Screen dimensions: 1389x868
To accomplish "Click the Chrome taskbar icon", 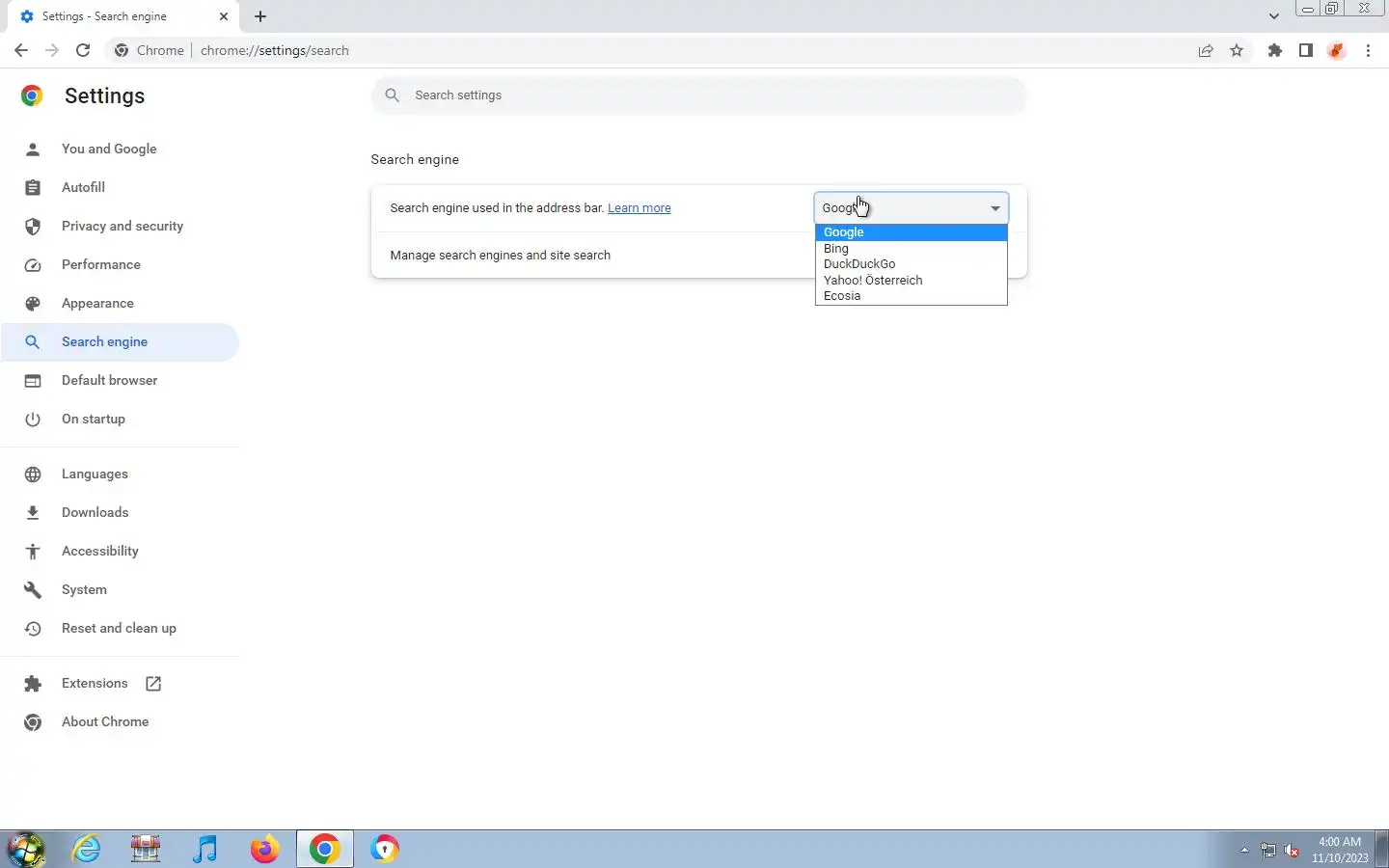I will tap(324, 849).
